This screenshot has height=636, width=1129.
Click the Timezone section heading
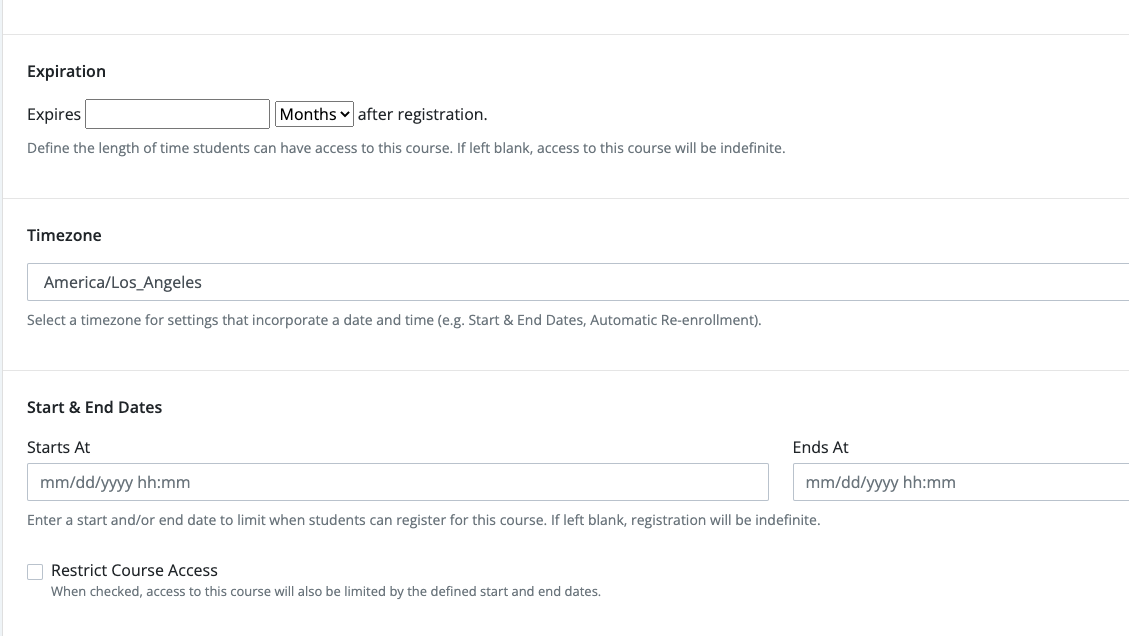point(64,235)
